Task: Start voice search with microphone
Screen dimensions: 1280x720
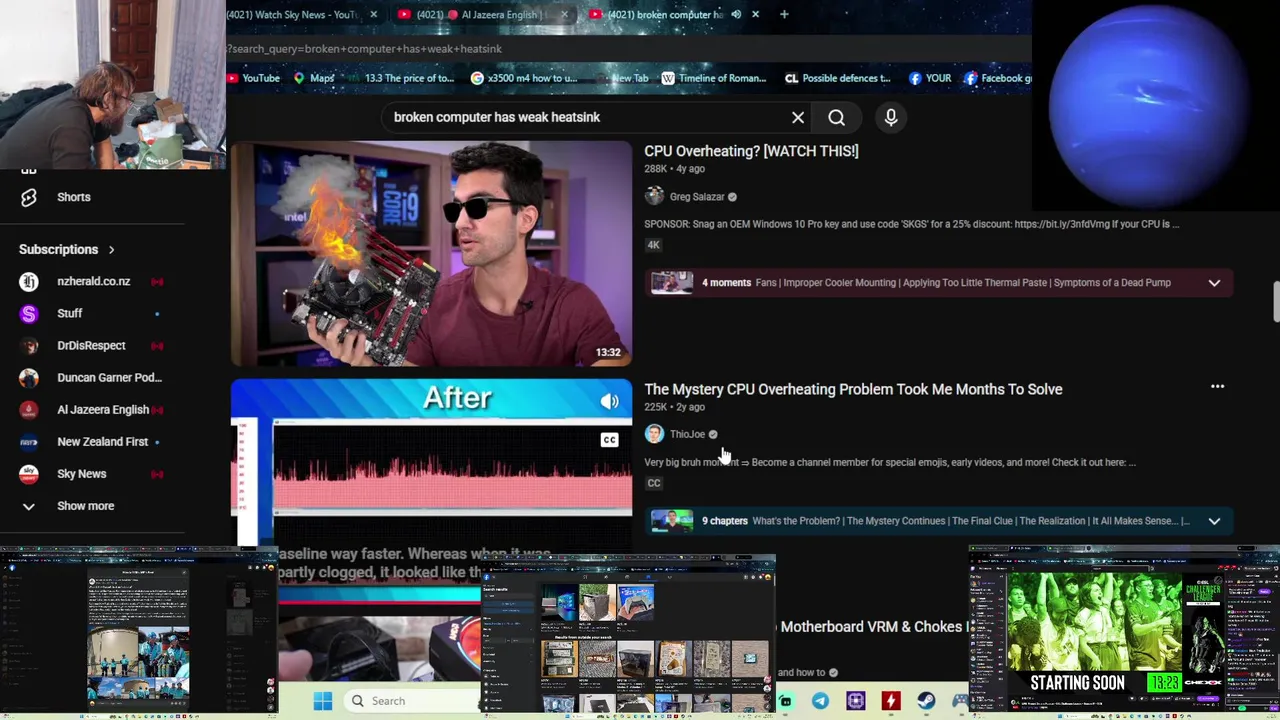Action: point(891,117)
